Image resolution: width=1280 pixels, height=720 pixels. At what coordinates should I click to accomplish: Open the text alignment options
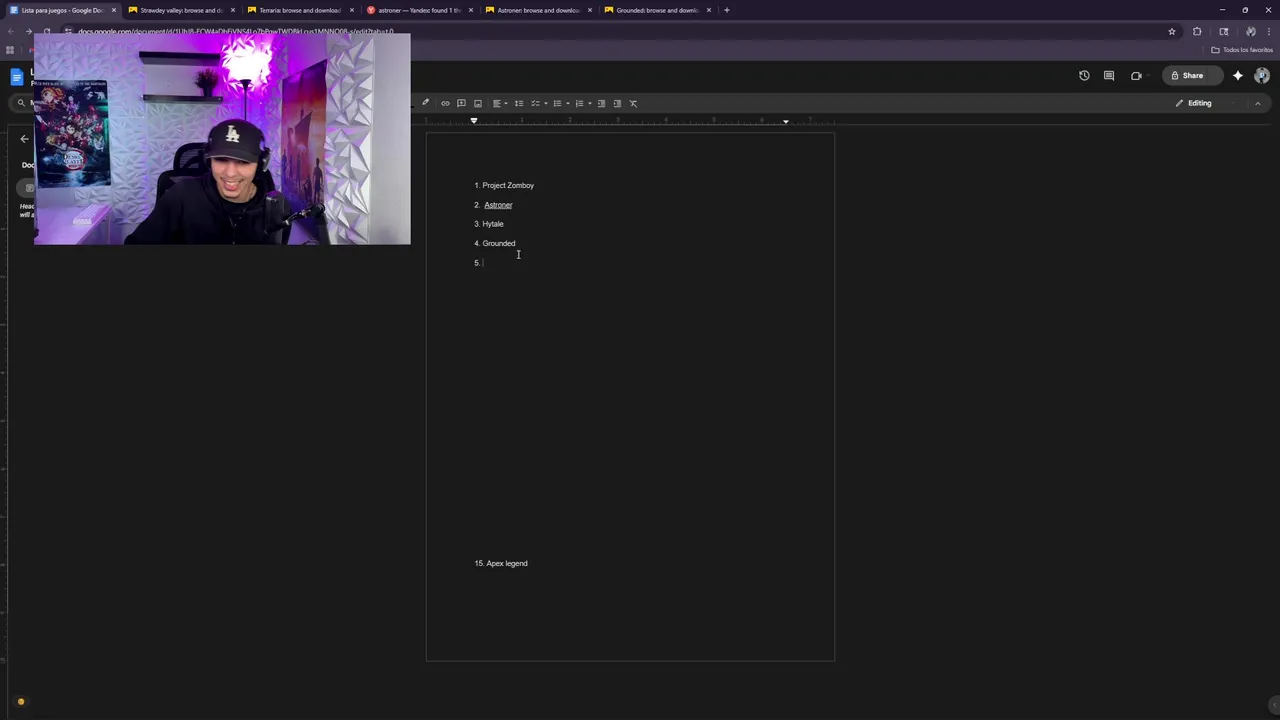(499, 103)
